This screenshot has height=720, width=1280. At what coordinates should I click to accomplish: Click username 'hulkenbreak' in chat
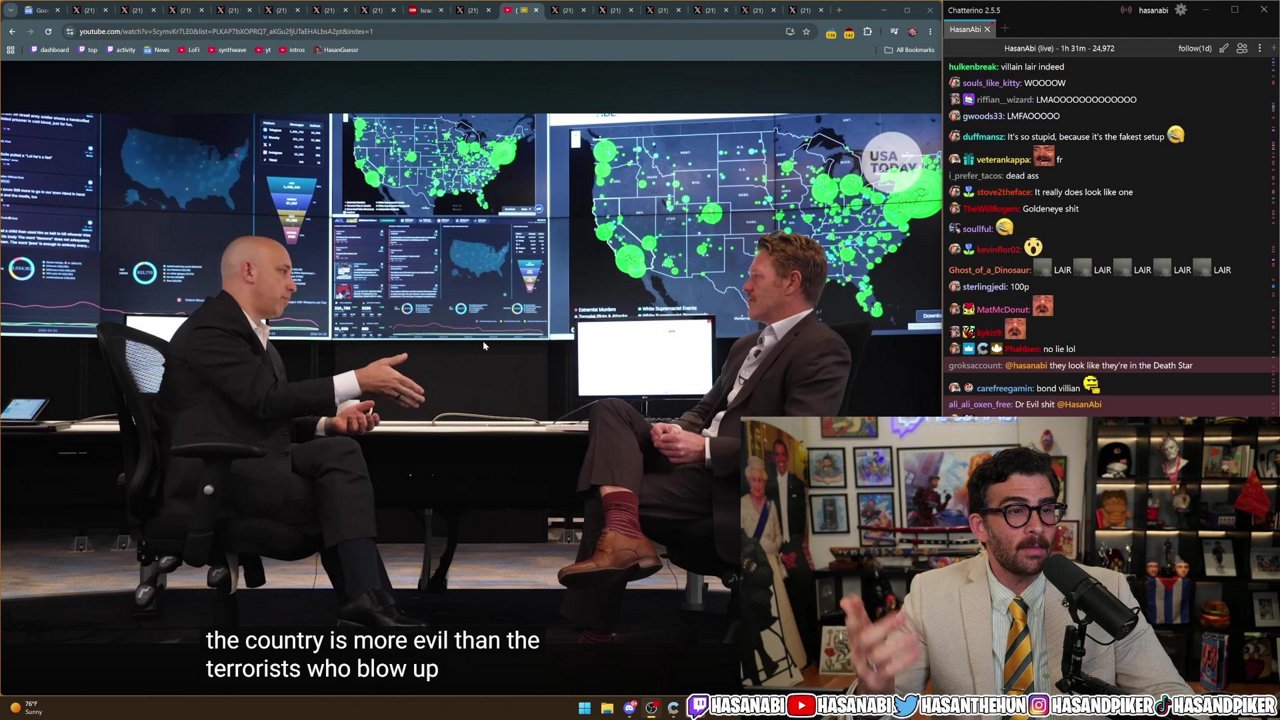tap(973, 66)
